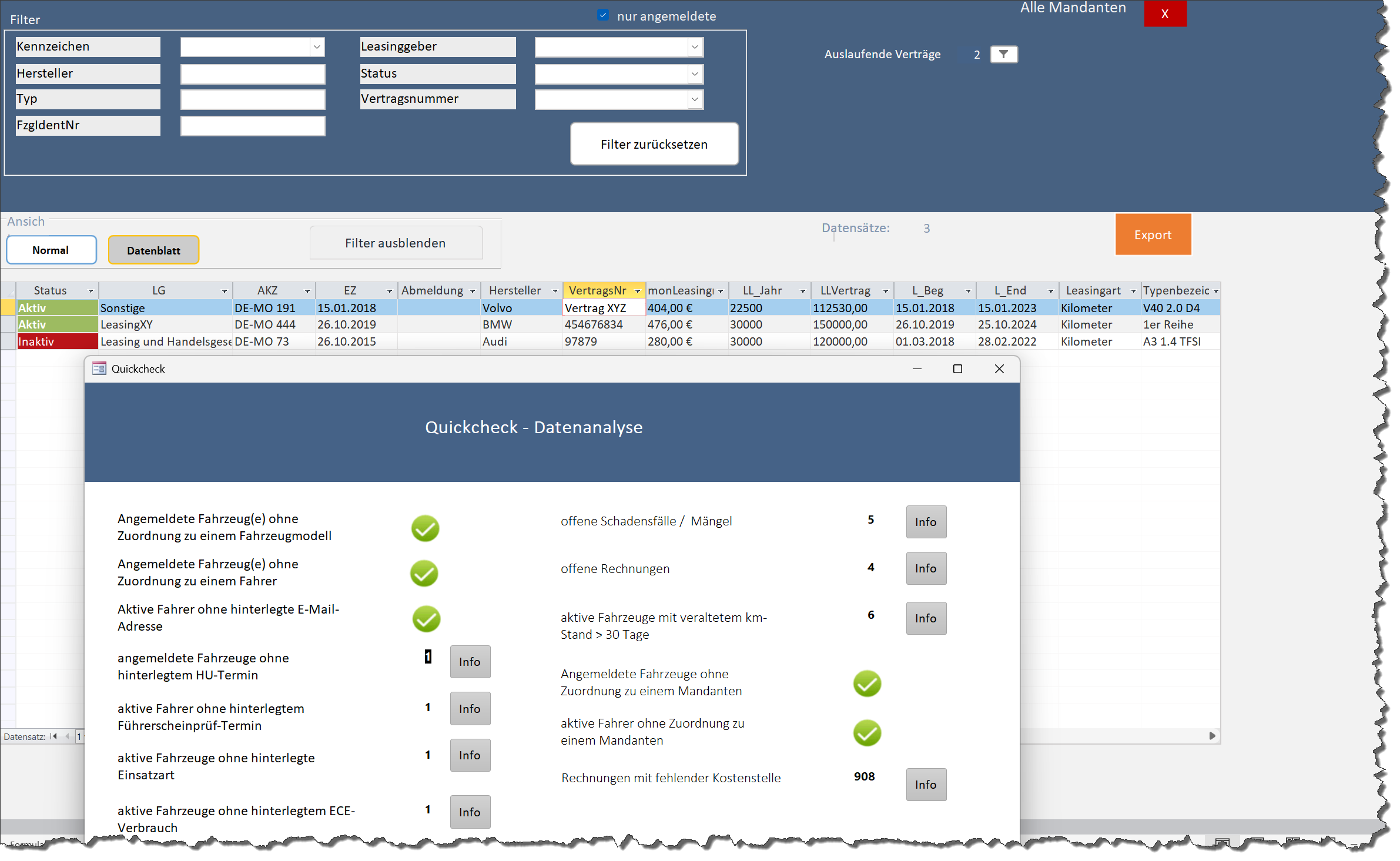This screenshot has height=861, width=1400.
Task: Open Info for Rechnungen mit fehlender Kostenstelle
Action: [926, 785]
